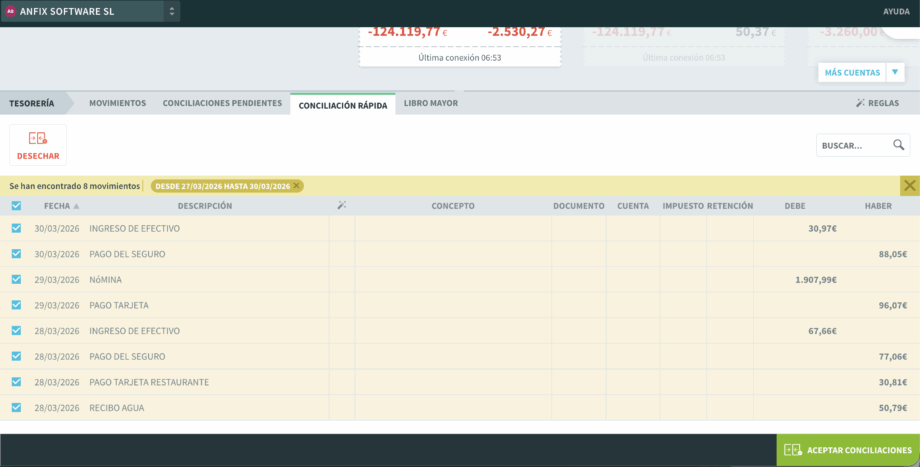Viewport: 920px width, 467px height.
Task: Close the yellow results banner
Action: pos(909,185)
